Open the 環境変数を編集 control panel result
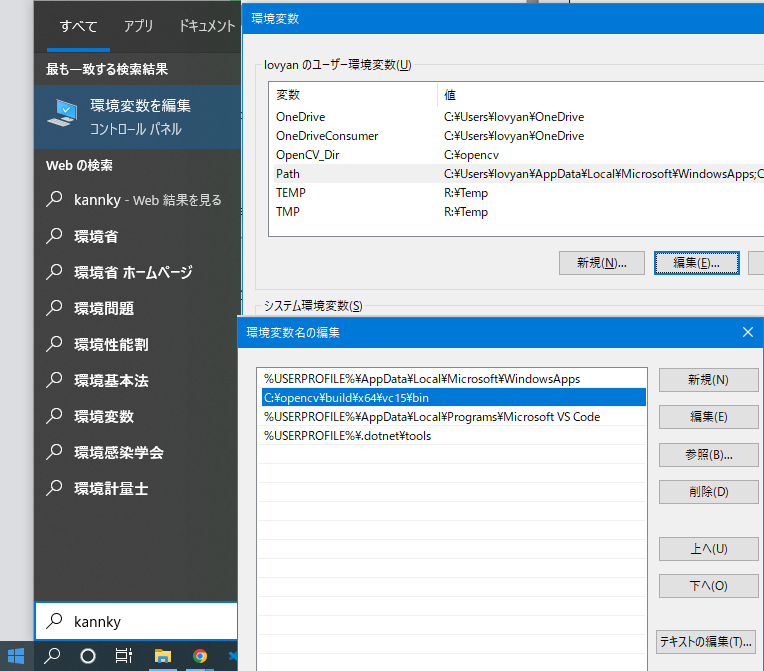The height and width of the screenshot is (671, 764). [x=137, y=117]
